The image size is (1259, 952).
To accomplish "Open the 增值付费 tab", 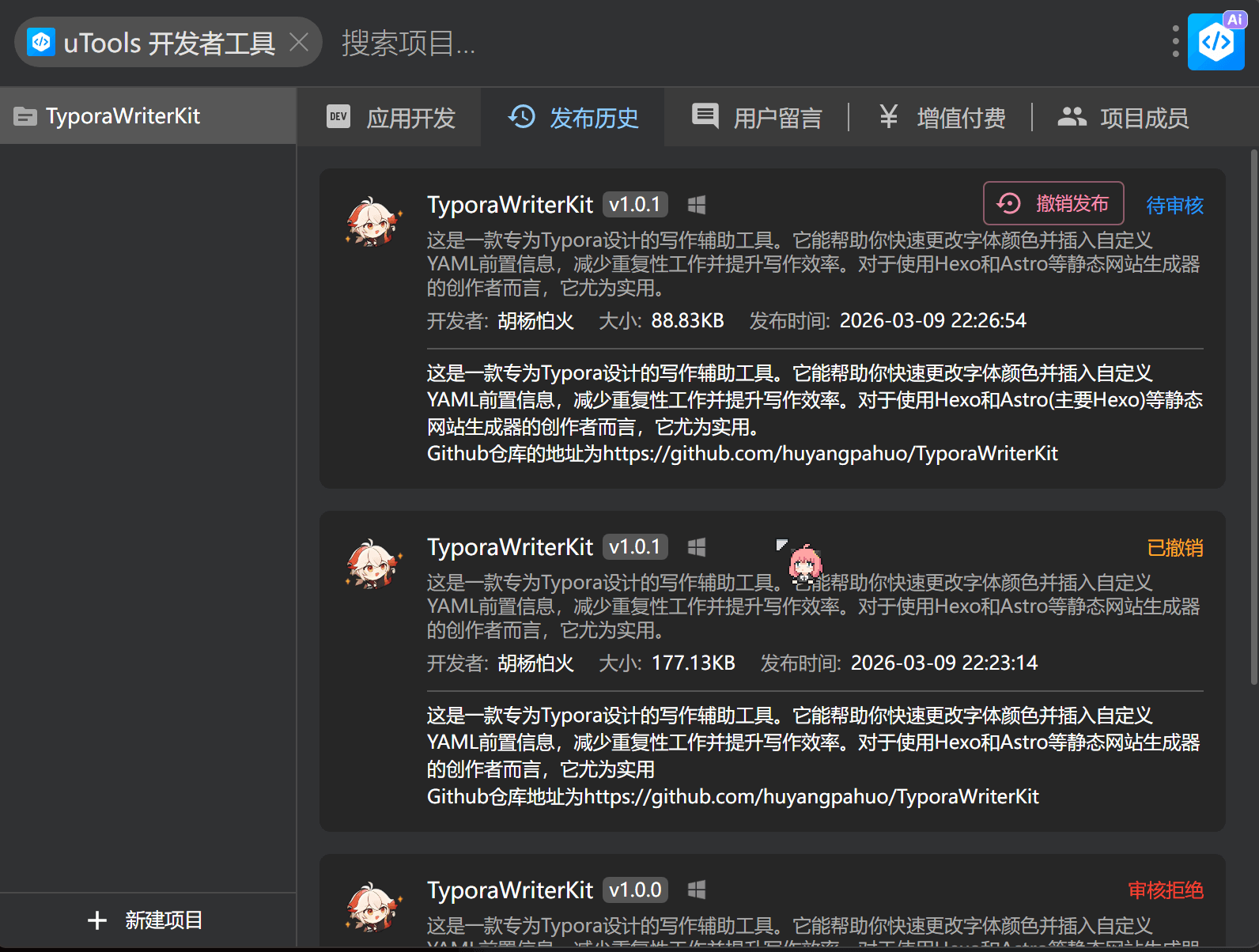I will (x=941, y=118).
